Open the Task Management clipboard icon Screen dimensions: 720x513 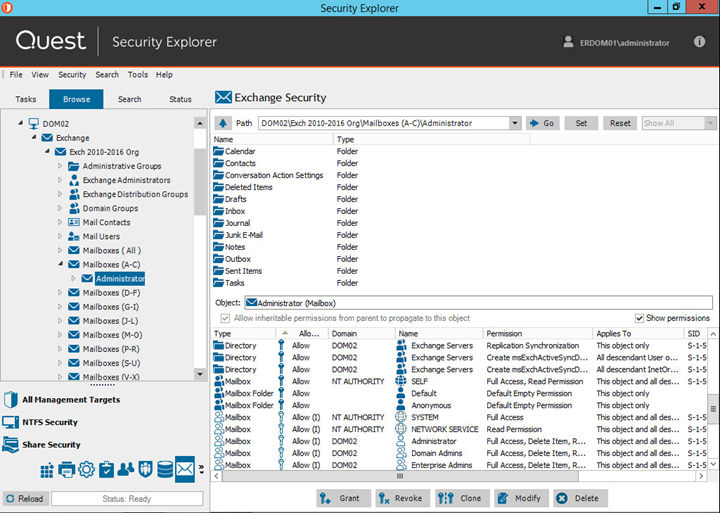tap(106, 470)
